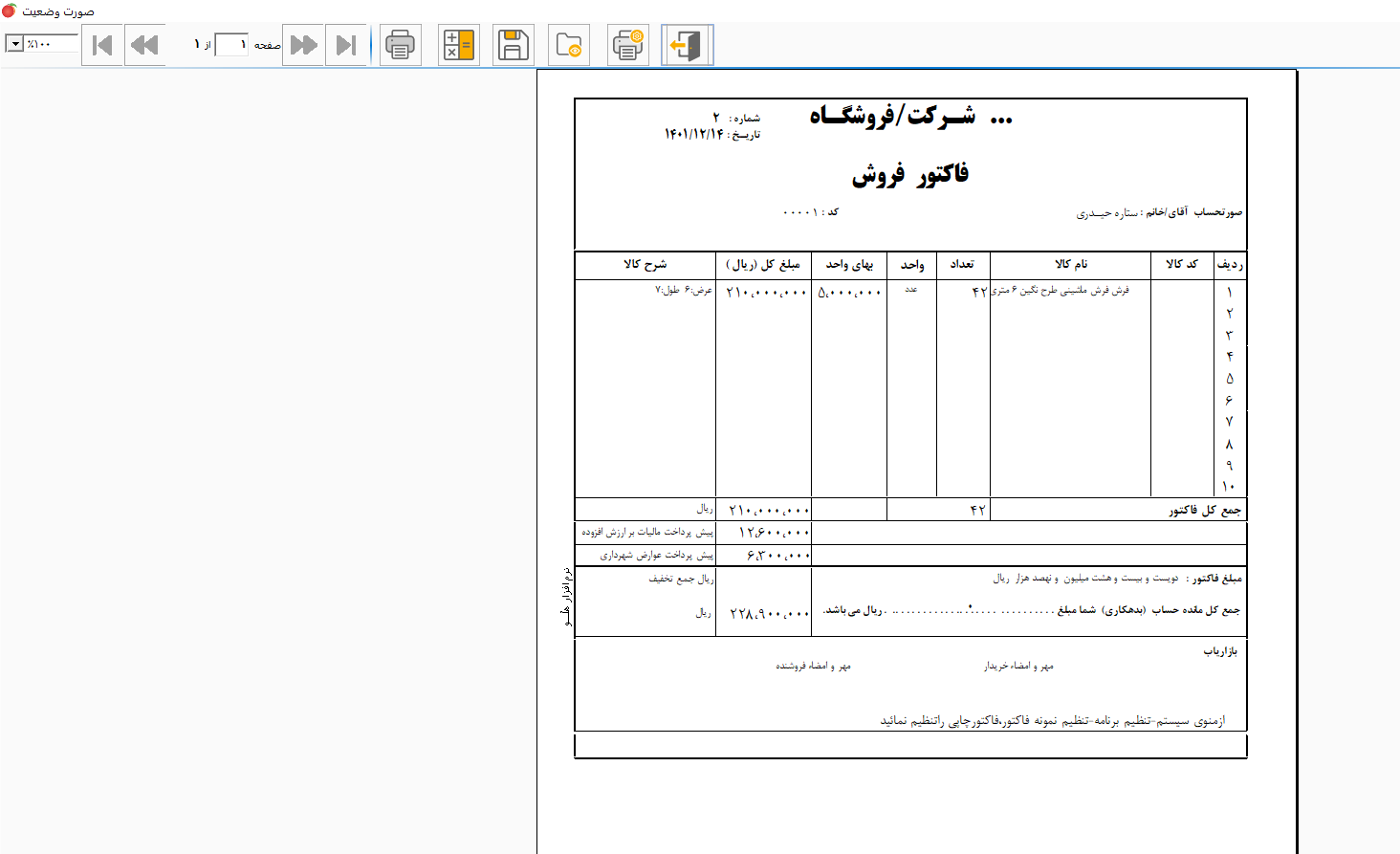Open the folder preview icon
This screenshot has width=1400, height=854.
(x=569, y=45)
